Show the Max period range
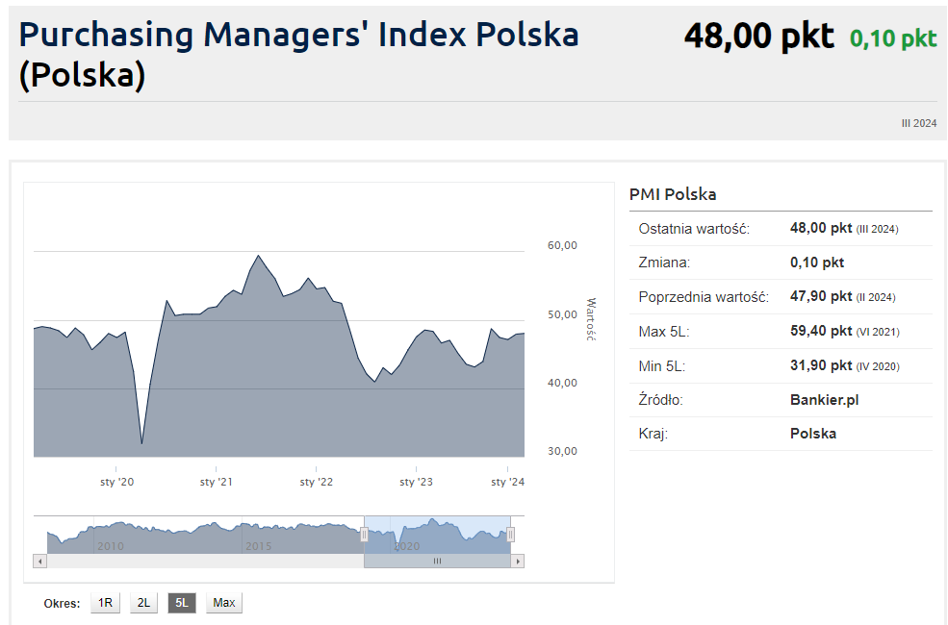The image size is (948, 625). point(224,602)
